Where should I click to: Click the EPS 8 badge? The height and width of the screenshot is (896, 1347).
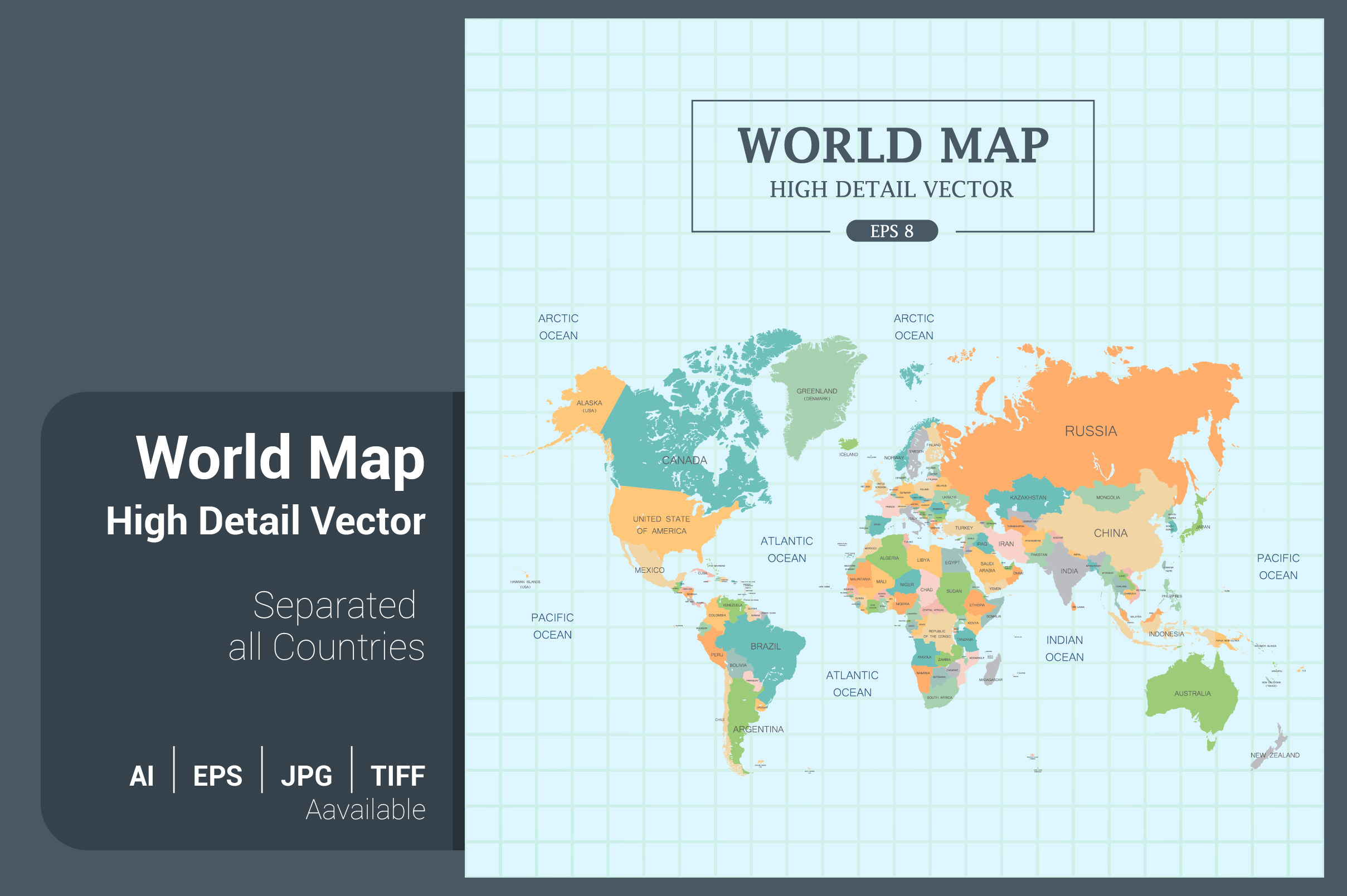pos(892,231)
